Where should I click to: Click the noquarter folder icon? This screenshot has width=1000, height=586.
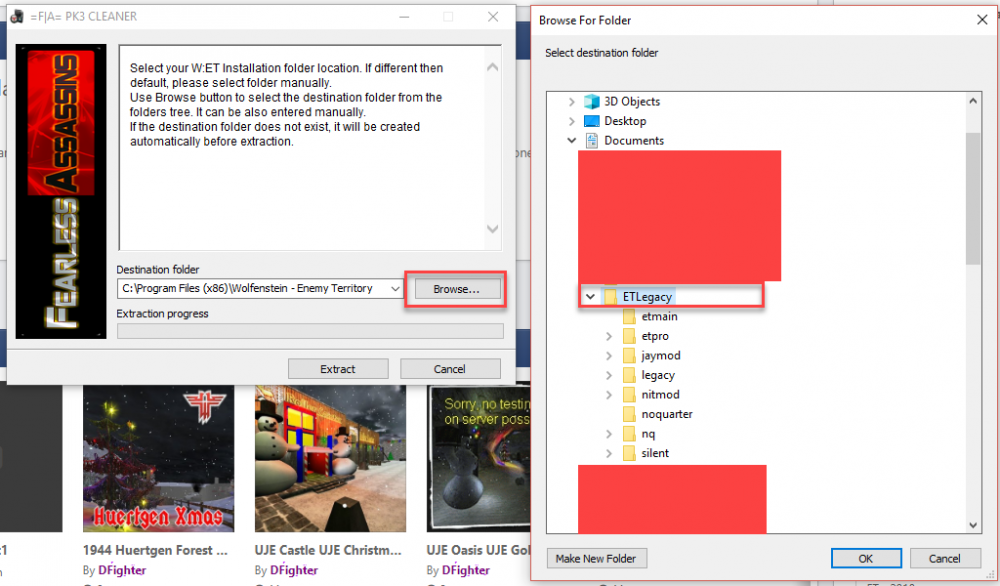629,414
